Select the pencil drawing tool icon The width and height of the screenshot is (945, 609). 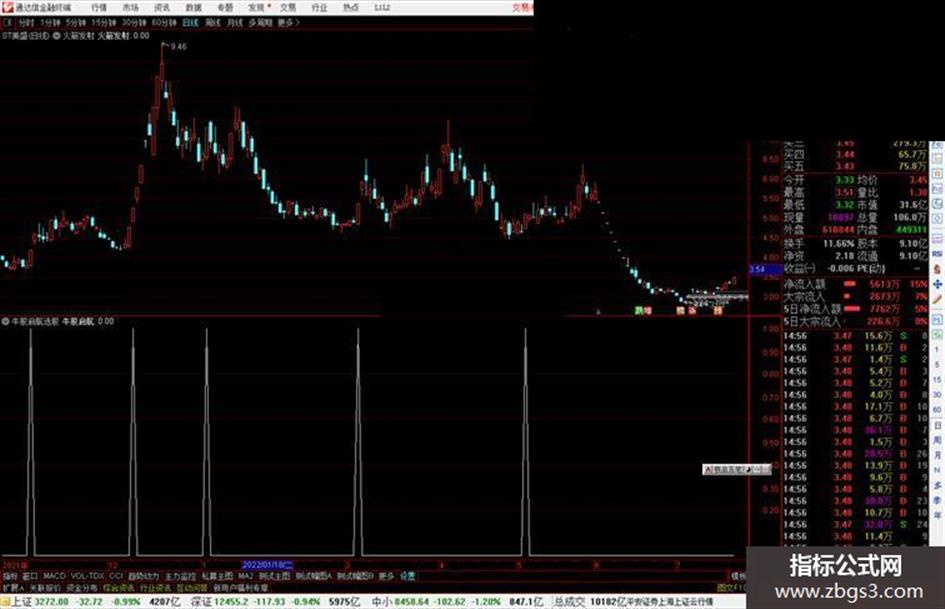pos(937,299)
